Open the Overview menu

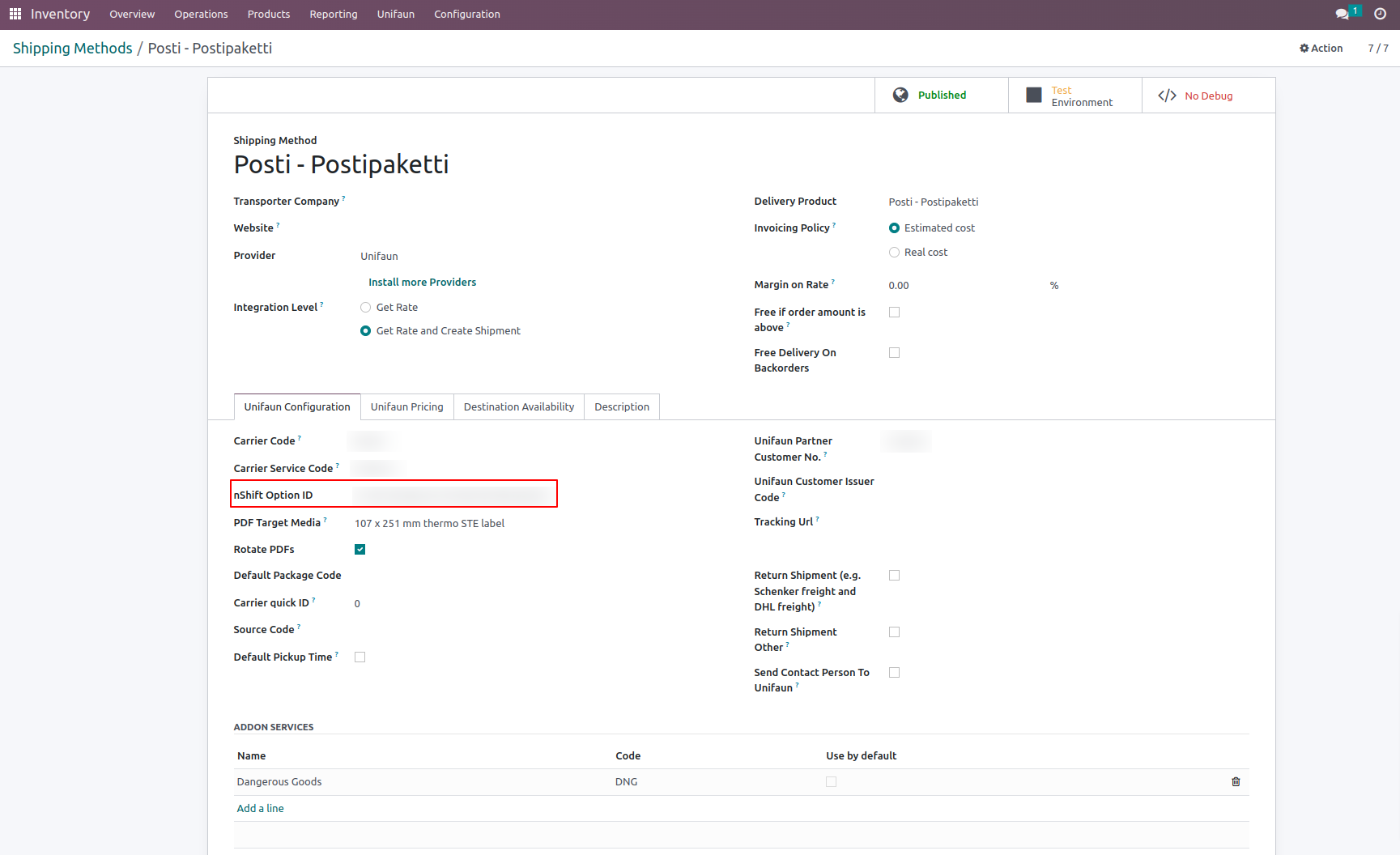[132, 15]
